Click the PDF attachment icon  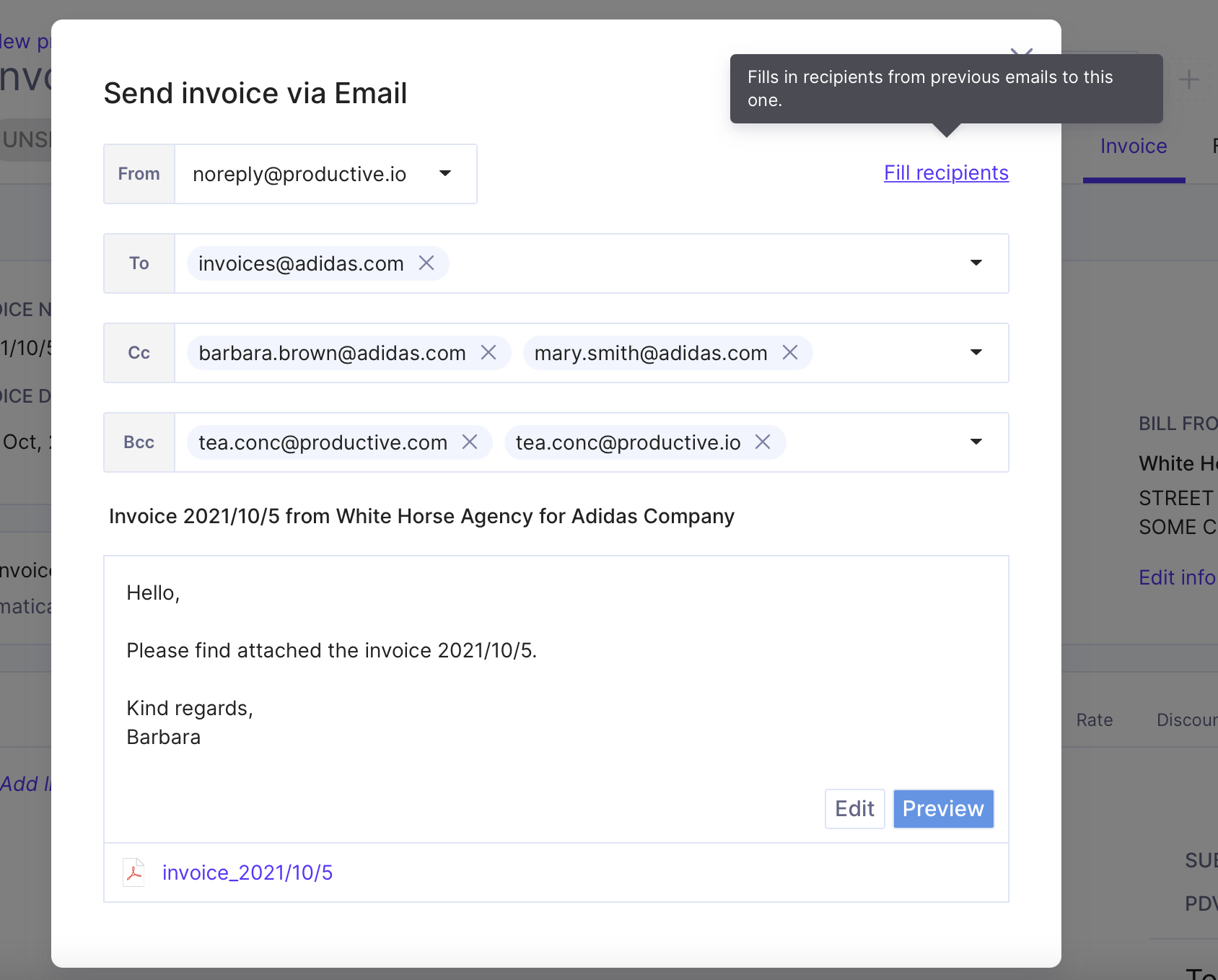pos(133,872)
